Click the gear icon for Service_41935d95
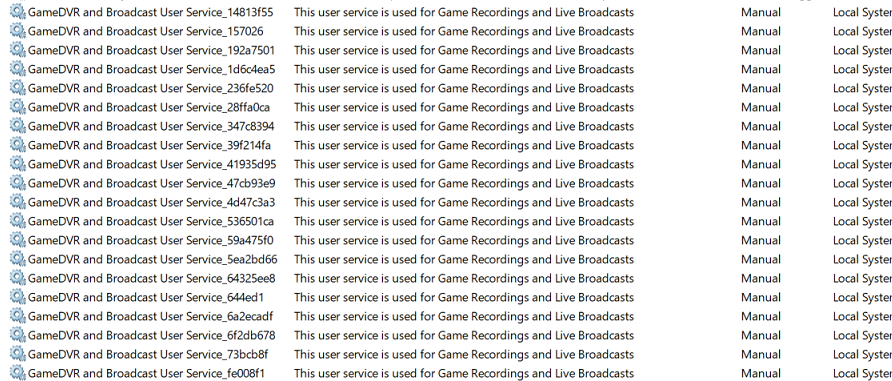 pyautogui.click(x=18, y=164)
